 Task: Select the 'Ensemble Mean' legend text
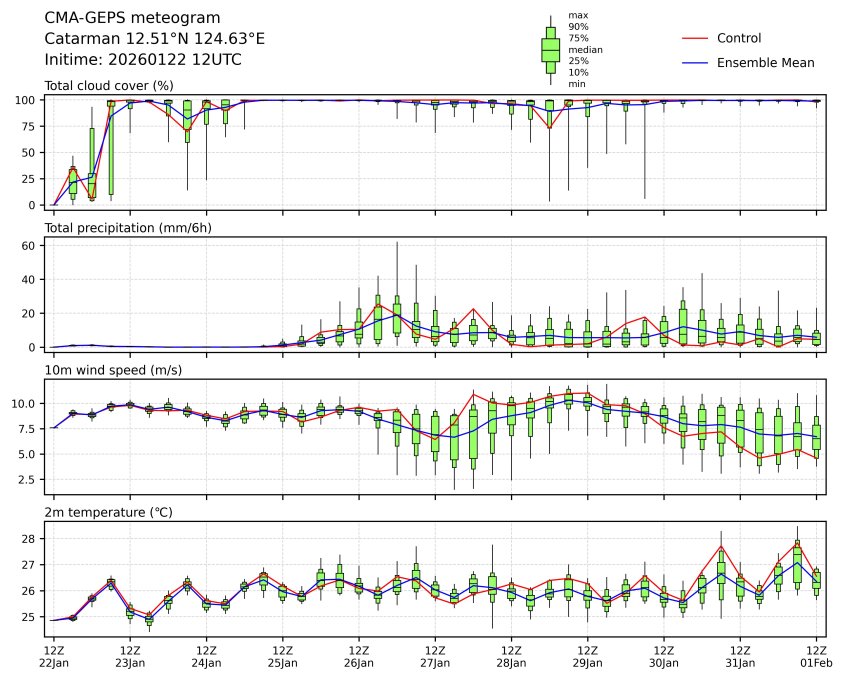[766, 62]
